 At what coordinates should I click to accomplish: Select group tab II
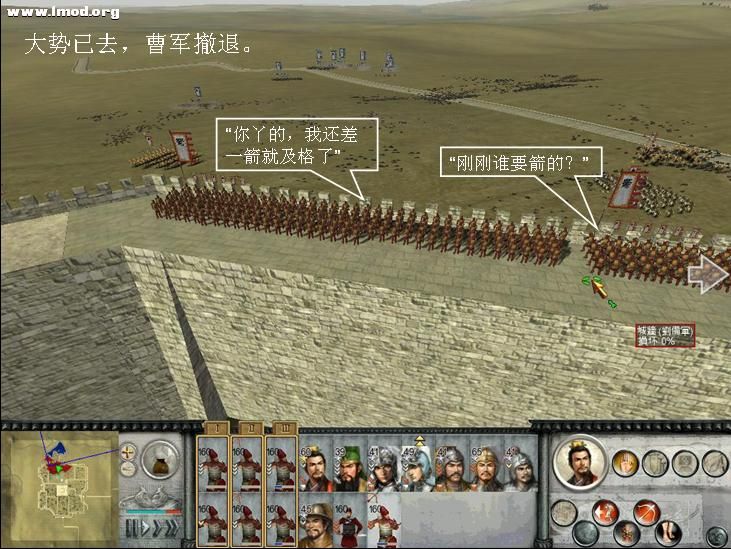[x=251, y=428]
